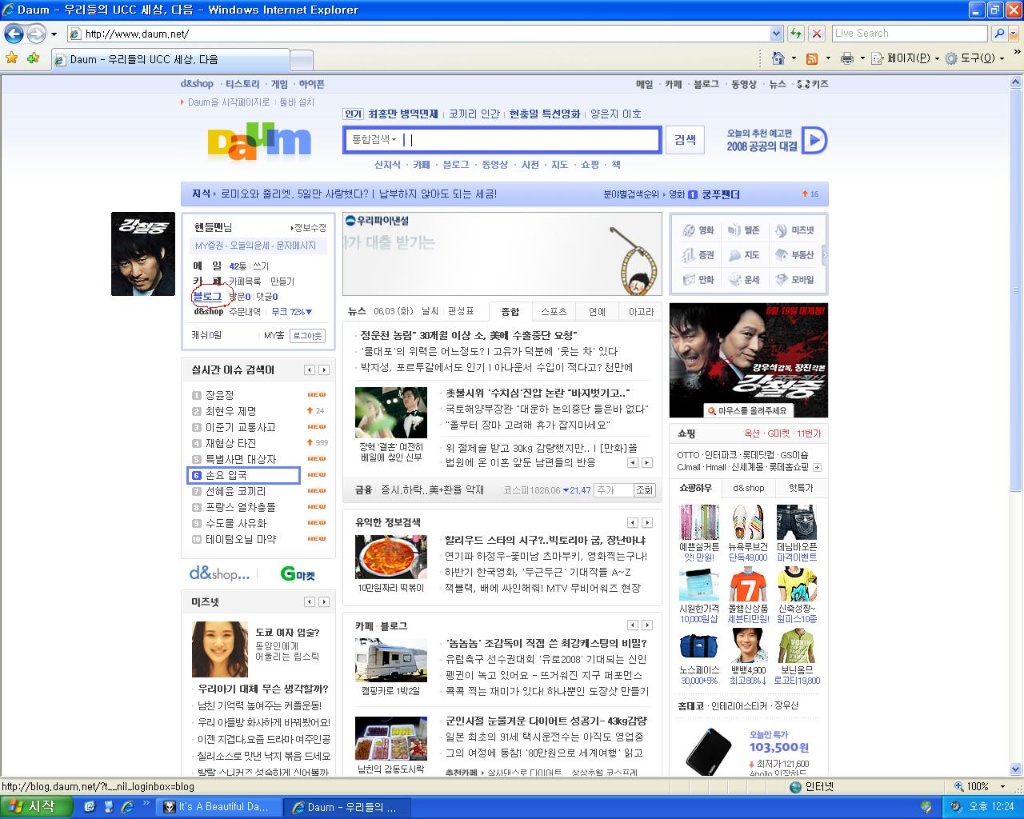Open the 지도 service icon in grid
The width and height of the screenshot is (1024, 819).
pos(744,255)
